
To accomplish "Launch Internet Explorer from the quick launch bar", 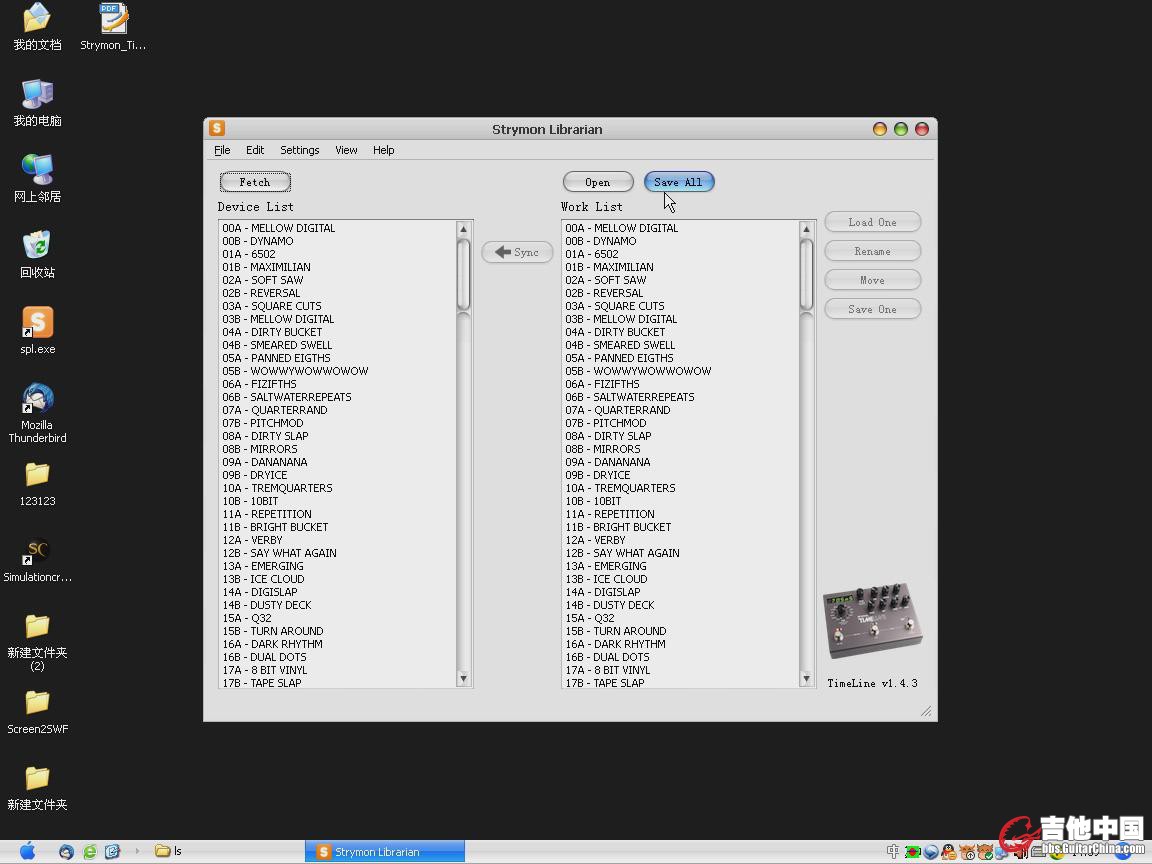I will click(x=90, y=852).
